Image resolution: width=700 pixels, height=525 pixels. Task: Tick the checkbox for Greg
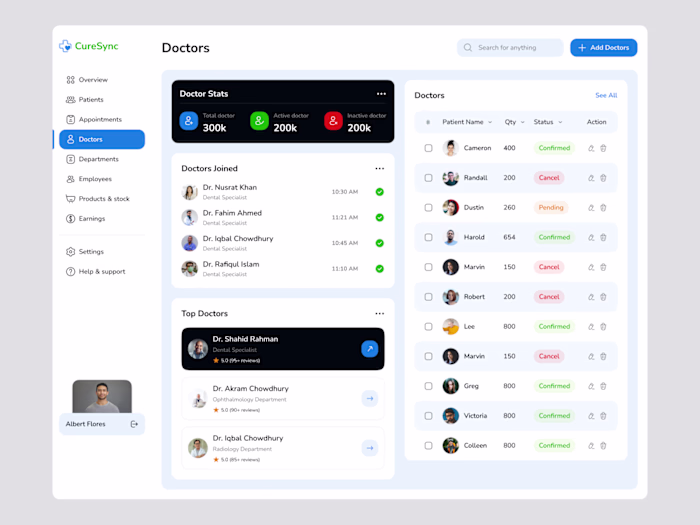click(x=428, y=386)
